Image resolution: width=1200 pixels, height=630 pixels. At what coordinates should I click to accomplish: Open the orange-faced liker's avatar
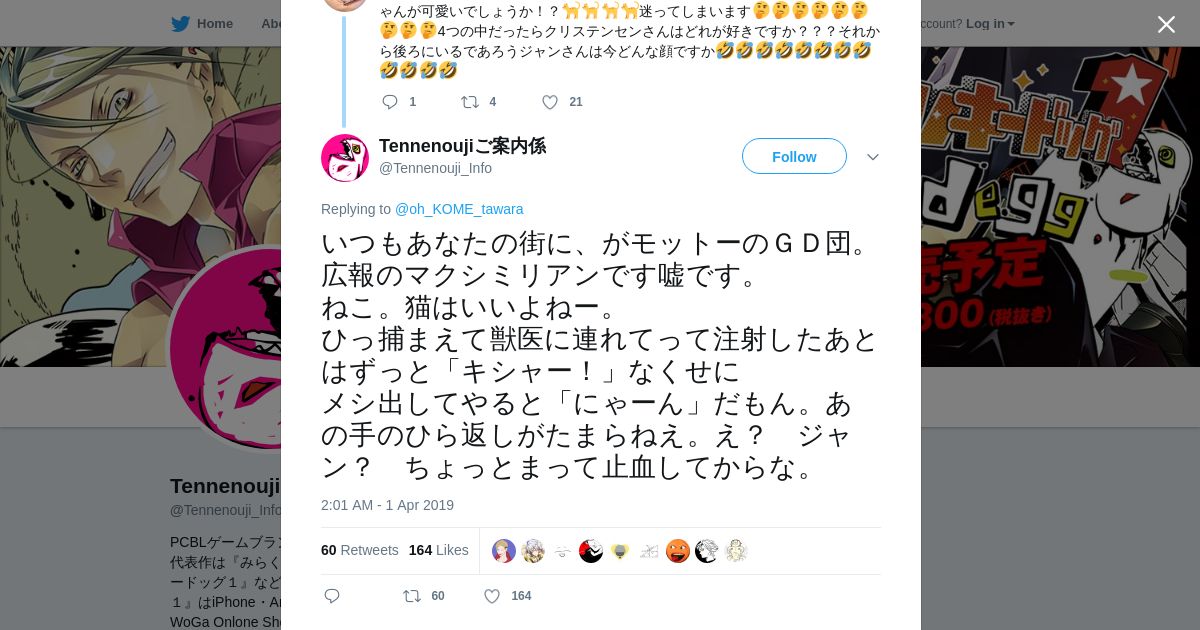coord(678,551)
